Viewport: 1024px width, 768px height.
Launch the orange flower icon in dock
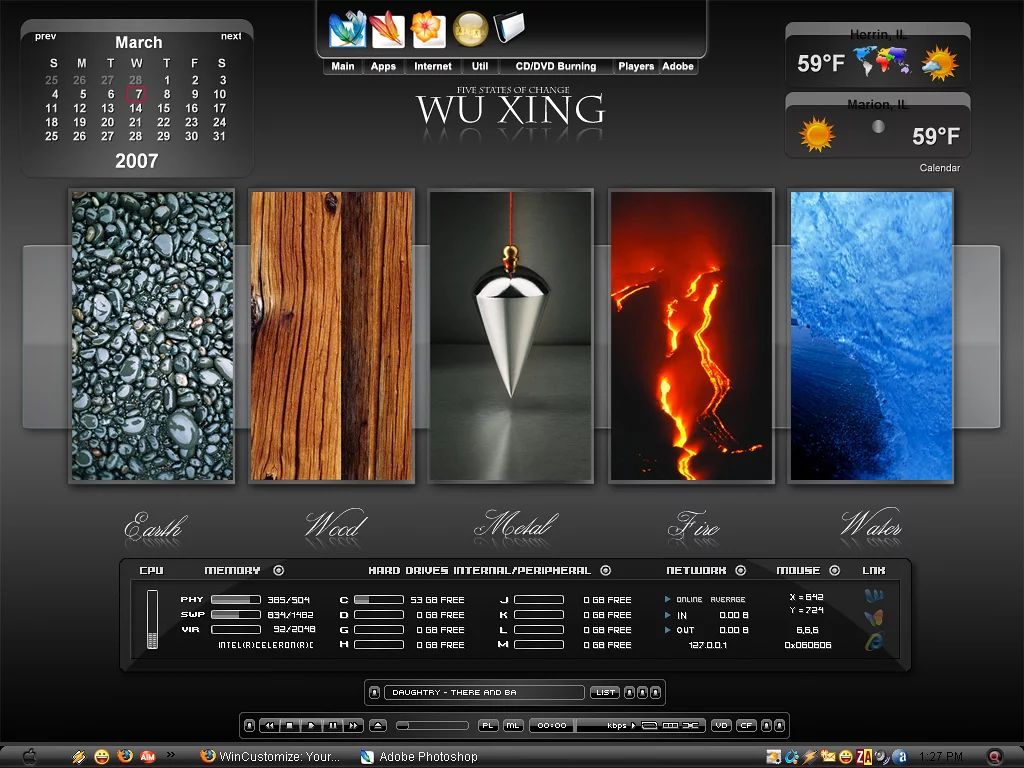[x=428, y=29]
